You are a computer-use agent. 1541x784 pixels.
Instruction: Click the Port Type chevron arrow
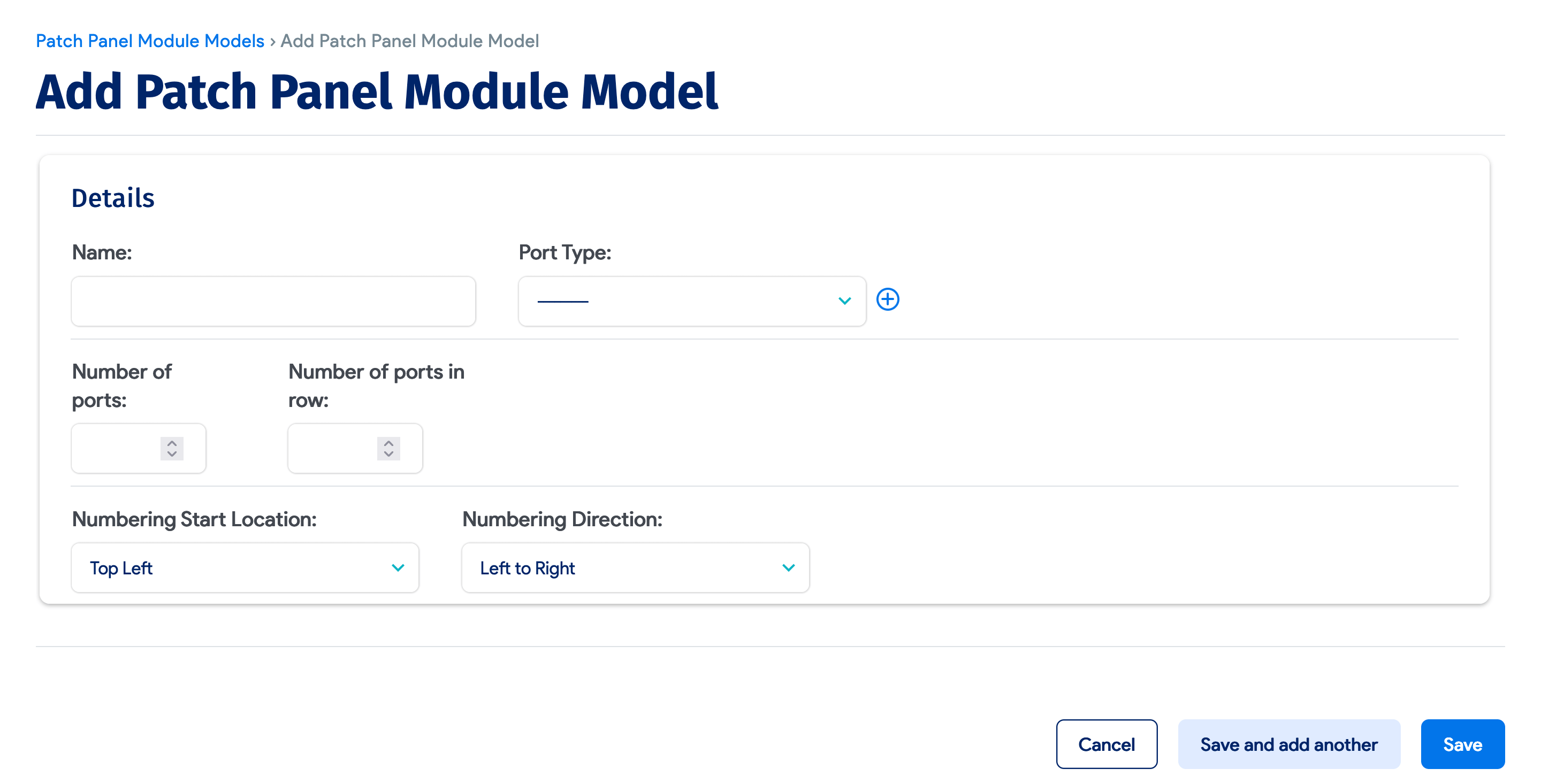coord(844,301)
